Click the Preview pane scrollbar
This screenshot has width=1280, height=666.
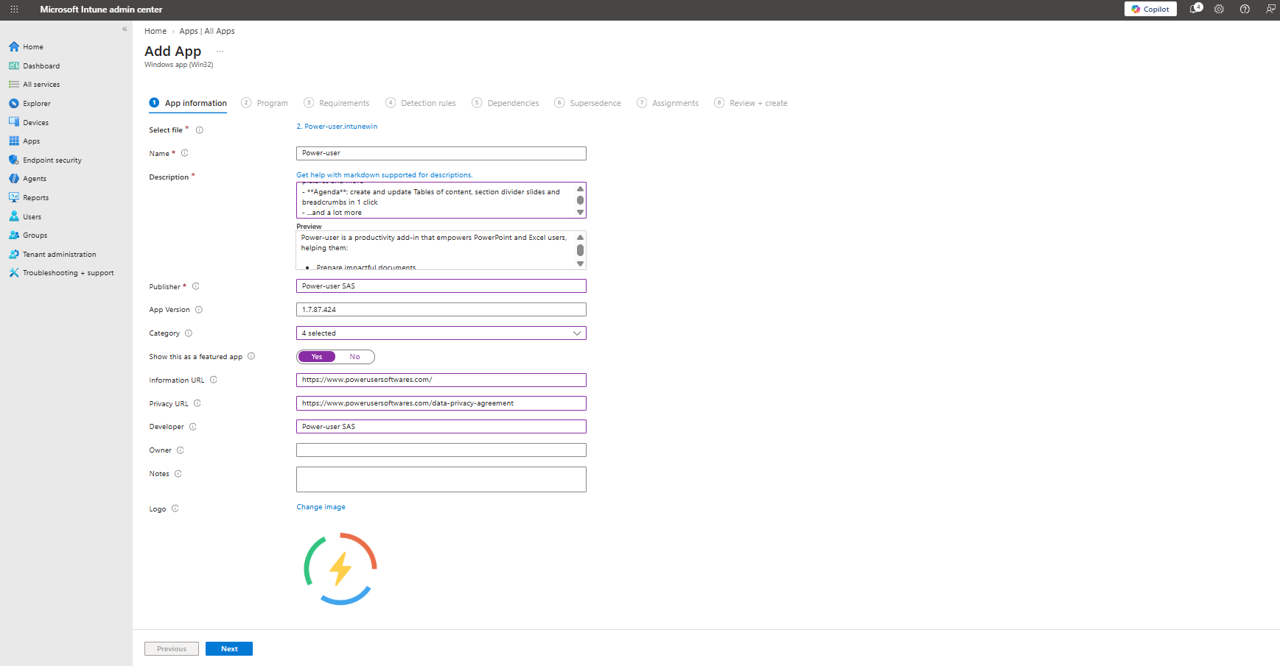tap(580, 250)
